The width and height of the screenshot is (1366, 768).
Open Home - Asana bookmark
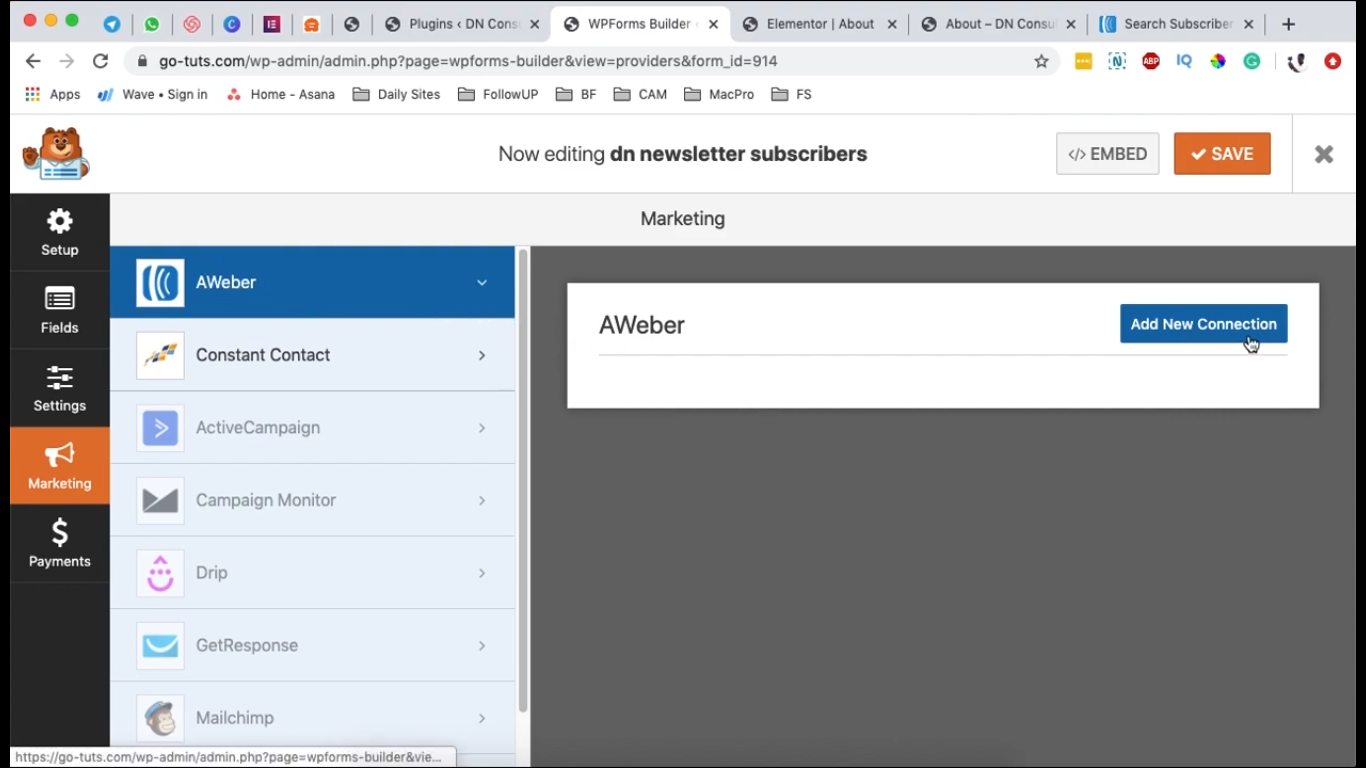280,94
